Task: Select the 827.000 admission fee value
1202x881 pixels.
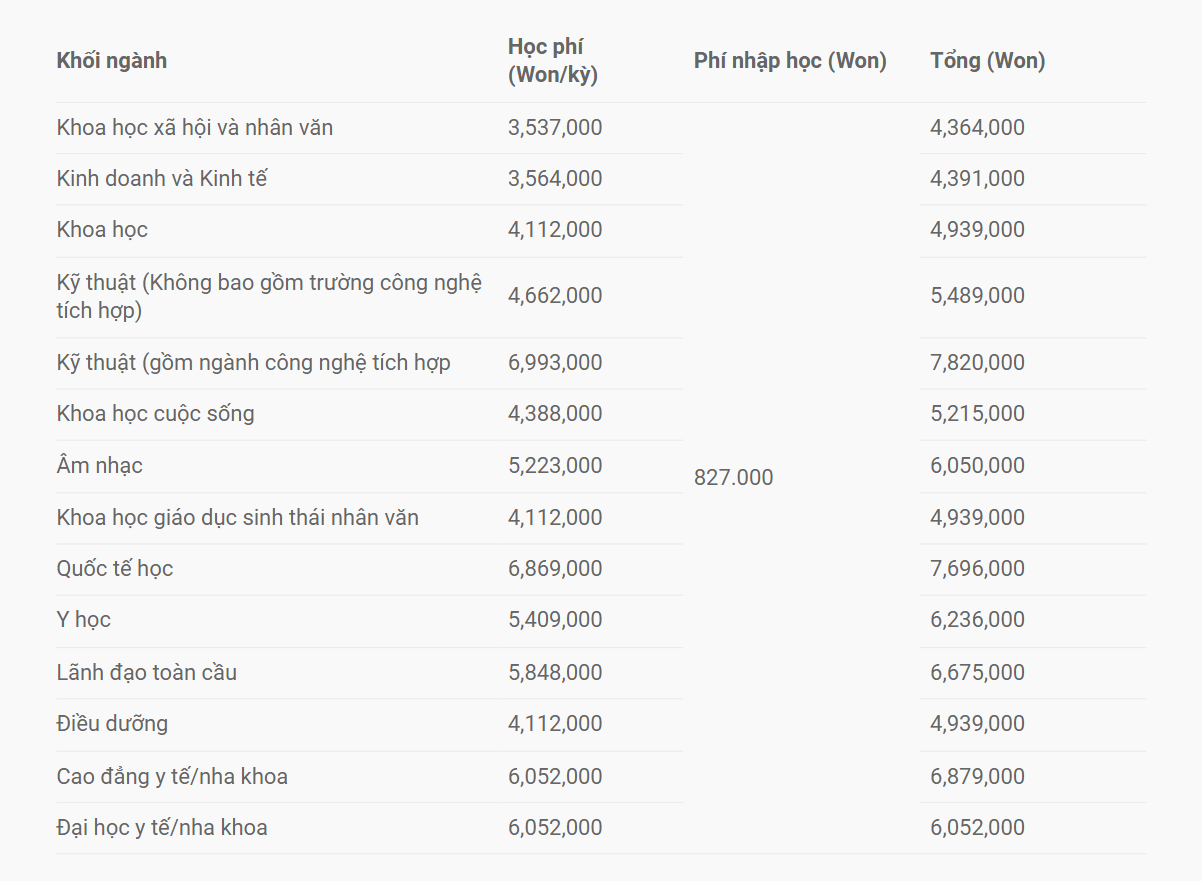Action: click(733, 478)
